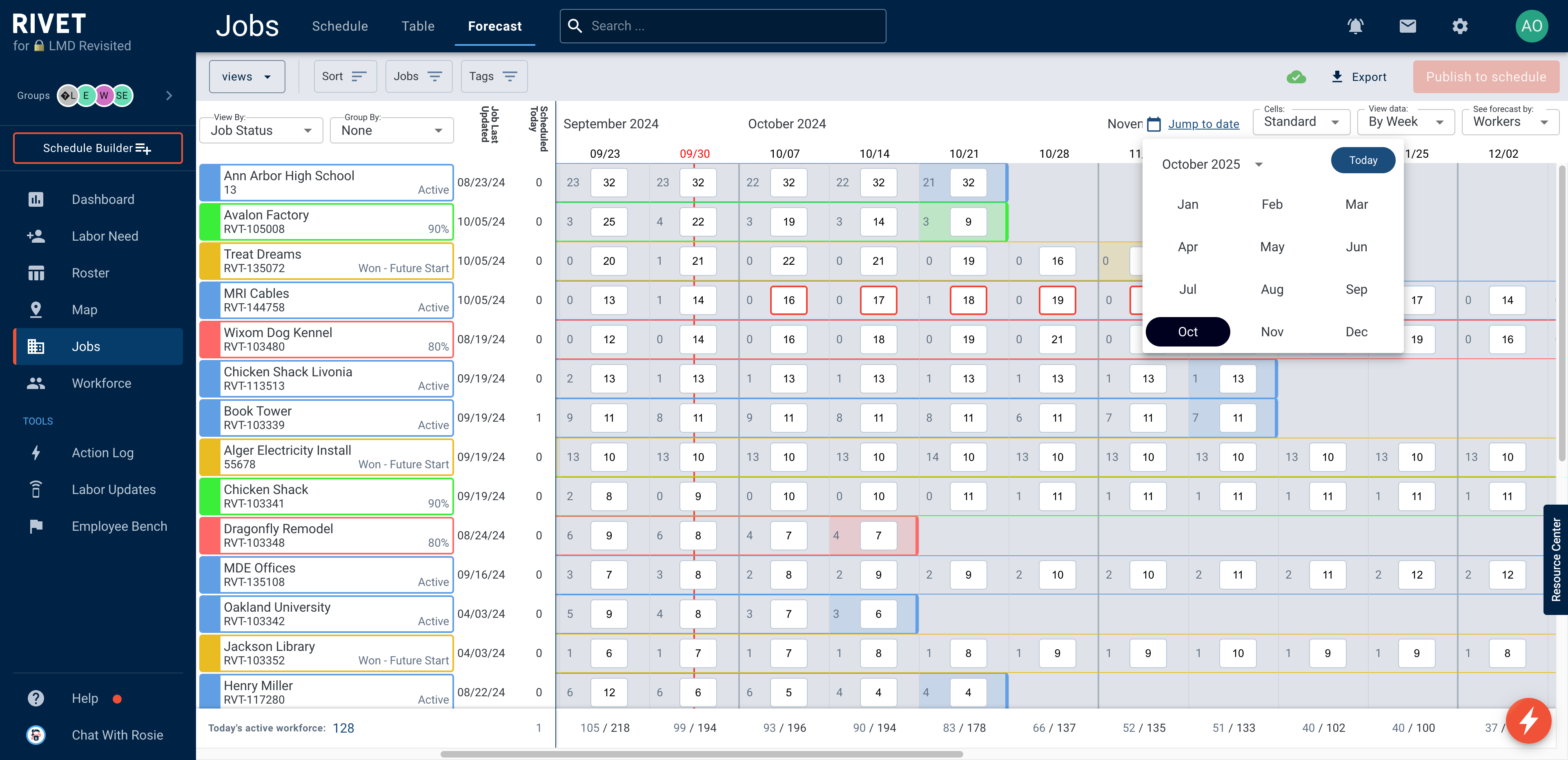Click the MRI Cables 10/07 cell showing 16
The height and width of the screenshot is (760, 1568).
click(788, 300)
